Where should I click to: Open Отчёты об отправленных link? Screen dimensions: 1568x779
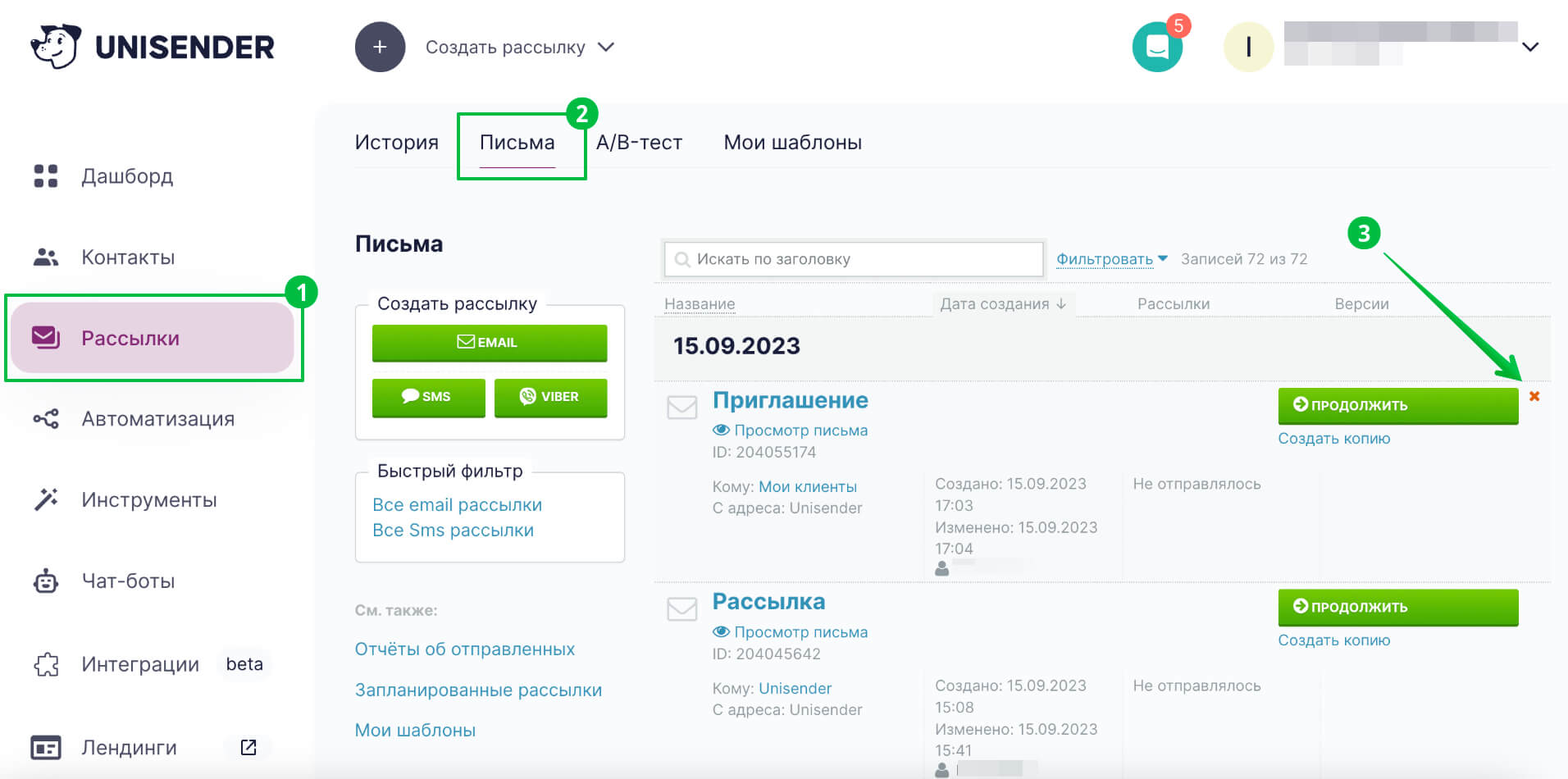(x=465, y=649)
